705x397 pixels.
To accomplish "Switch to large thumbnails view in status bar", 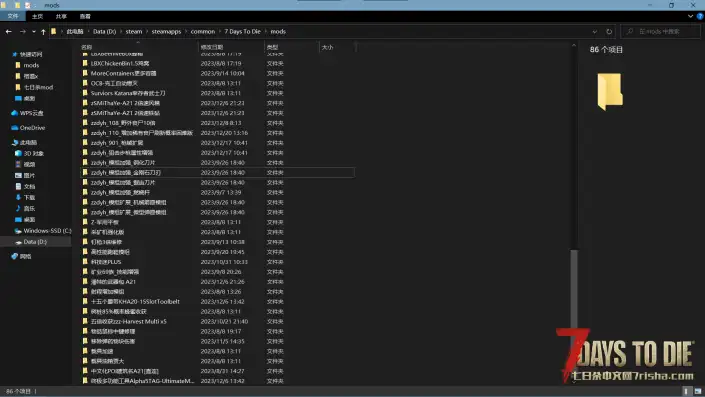I will point(697,391).
